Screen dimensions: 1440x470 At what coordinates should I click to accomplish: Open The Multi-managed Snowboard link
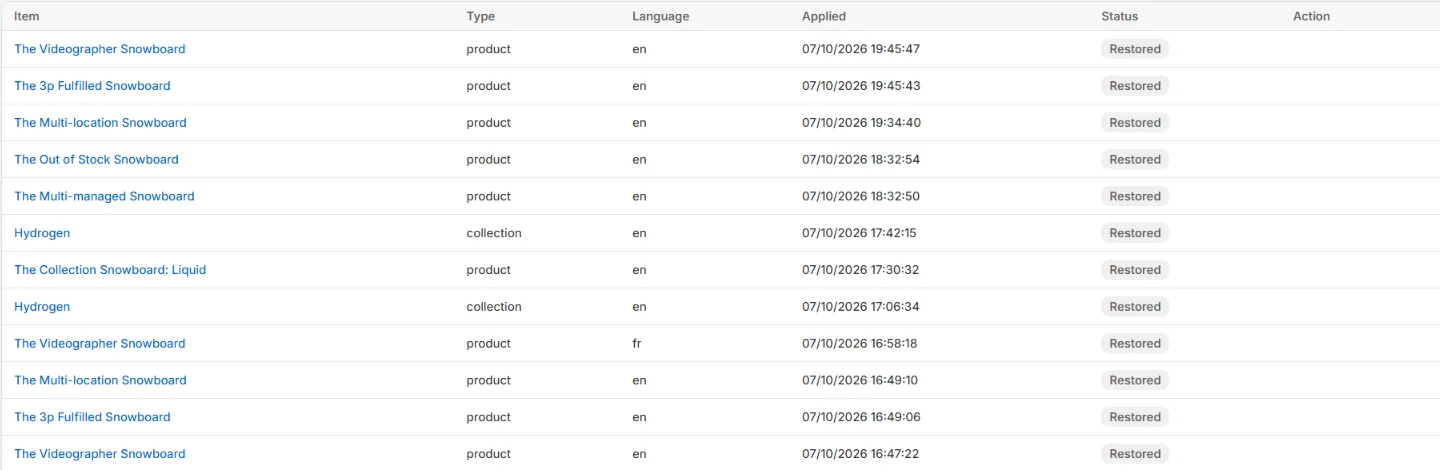(104, 197)
